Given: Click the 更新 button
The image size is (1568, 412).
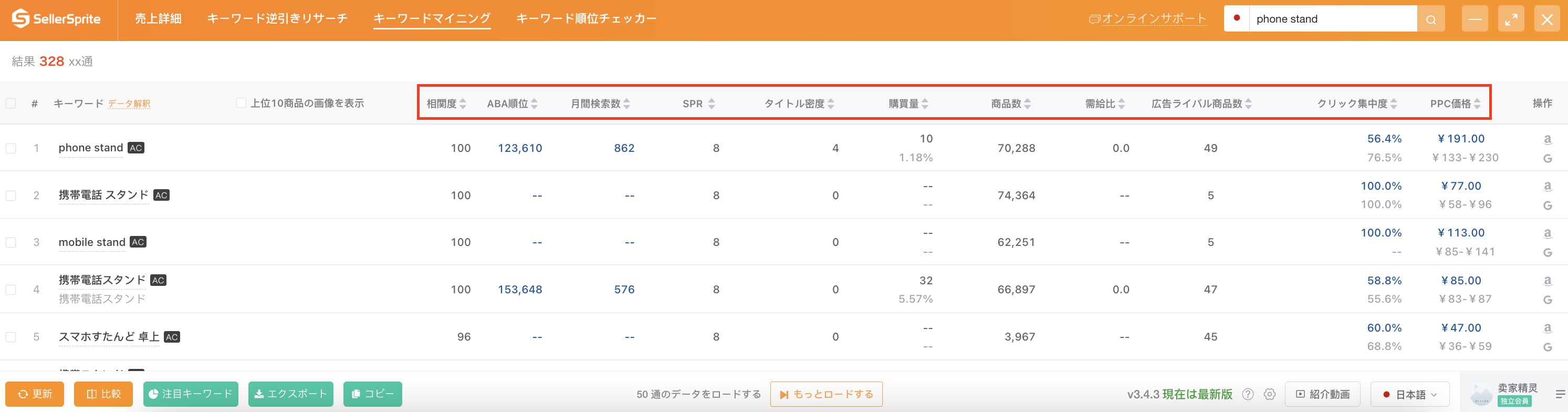Looking at the screenshot, I should tap(35, 394).
